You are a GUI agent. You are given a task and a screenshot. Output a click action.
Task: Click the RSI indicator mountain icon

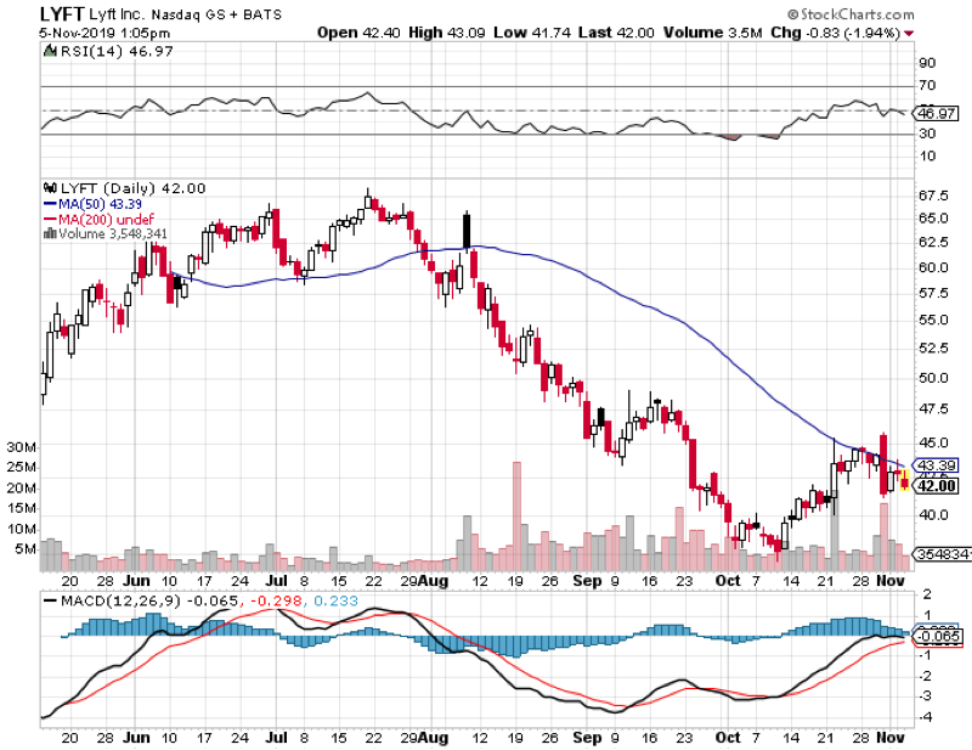point(50,51)
